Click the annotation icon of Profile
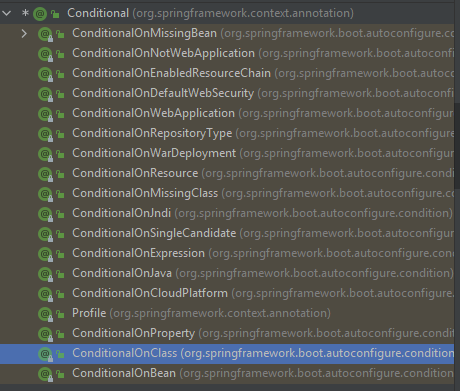The image size is (460, 391). pyautogui.click(x=45, y=314)
